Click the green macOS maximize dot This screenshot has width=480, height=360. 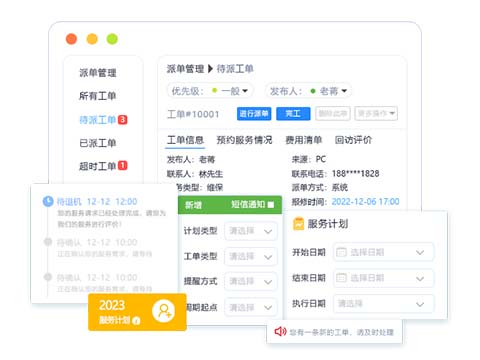tap(112, 39)
